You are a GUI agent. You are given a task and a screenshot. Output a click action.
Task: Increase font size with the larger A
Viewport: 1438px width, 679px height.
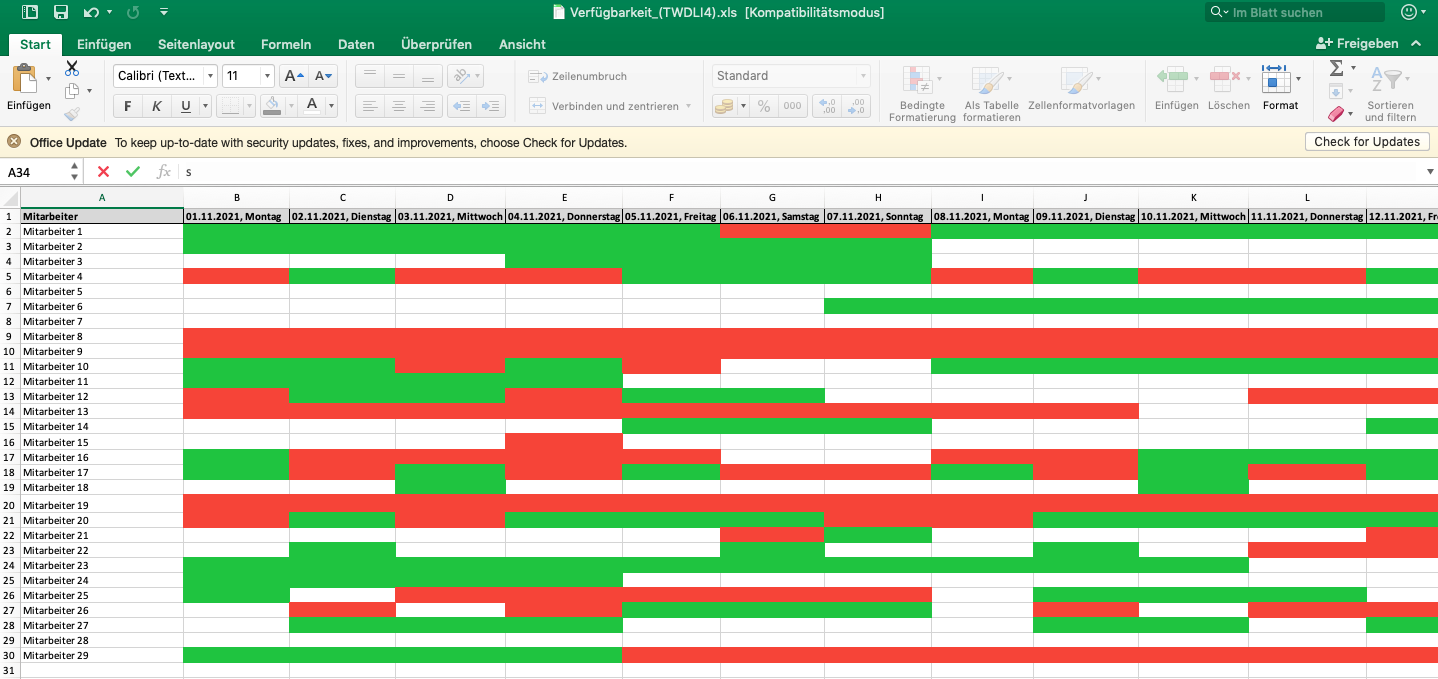click(x=293, y=76)
